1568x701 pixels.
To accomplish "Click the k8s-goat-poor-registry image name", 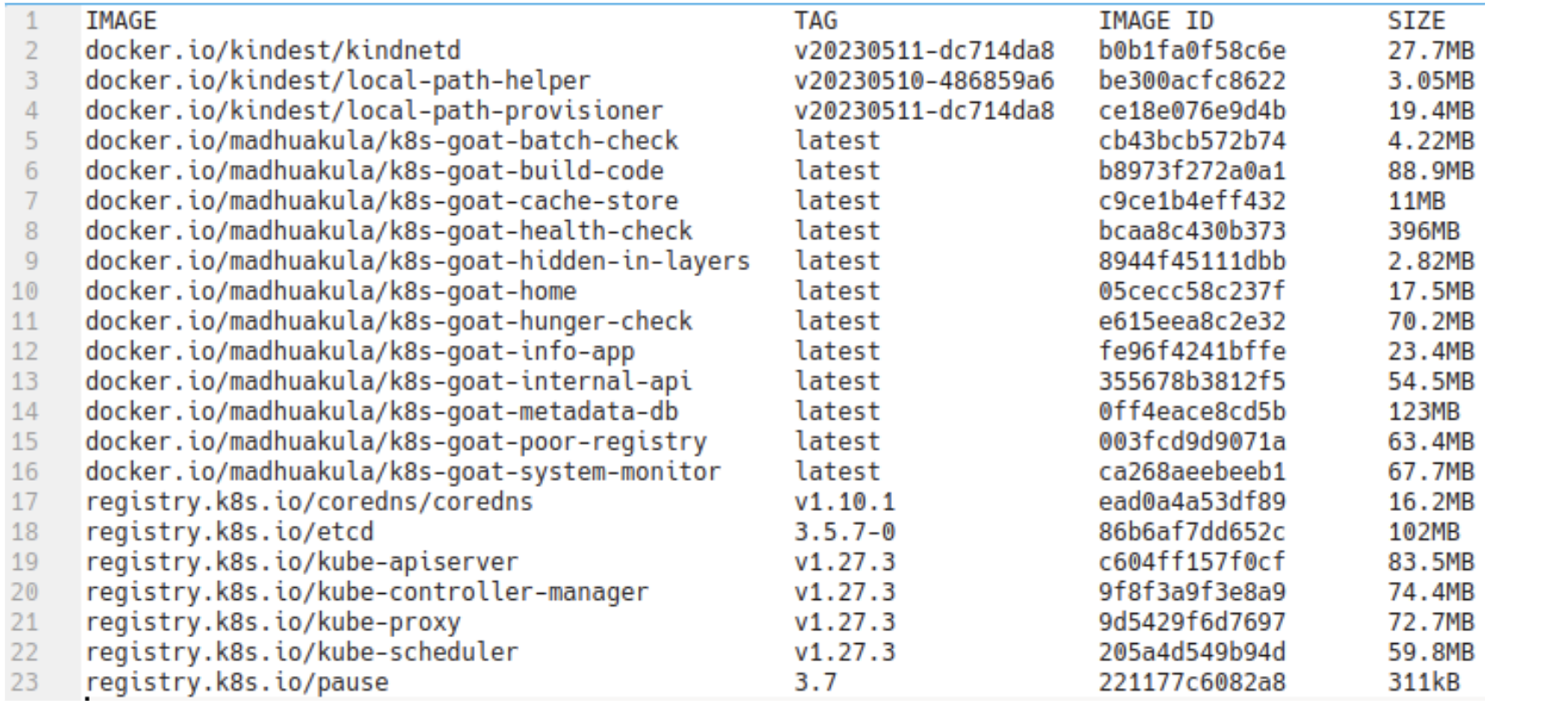I will 395,442.
